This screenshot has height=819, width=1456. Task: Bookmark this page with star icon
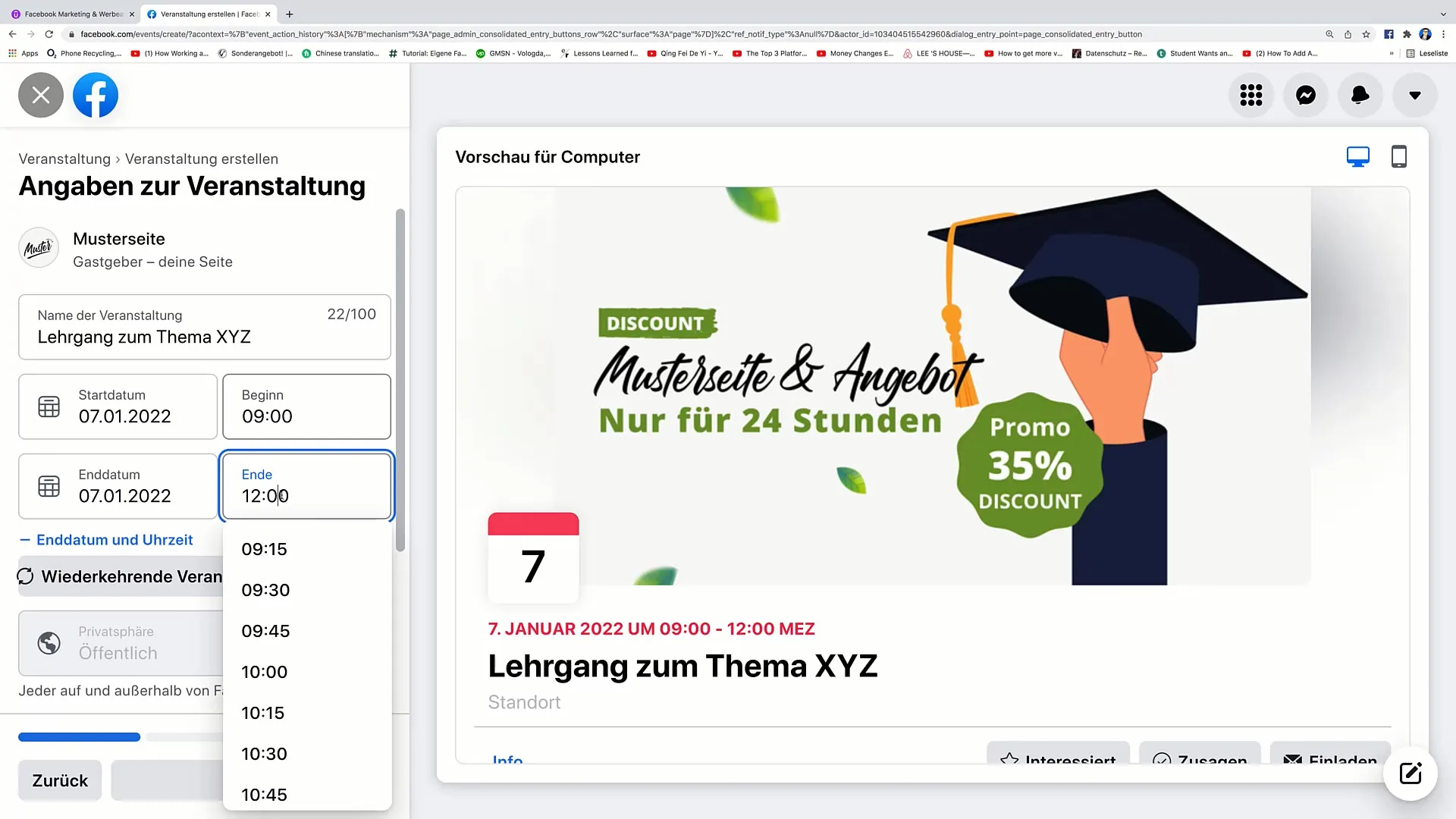[x=1366, y=34]
